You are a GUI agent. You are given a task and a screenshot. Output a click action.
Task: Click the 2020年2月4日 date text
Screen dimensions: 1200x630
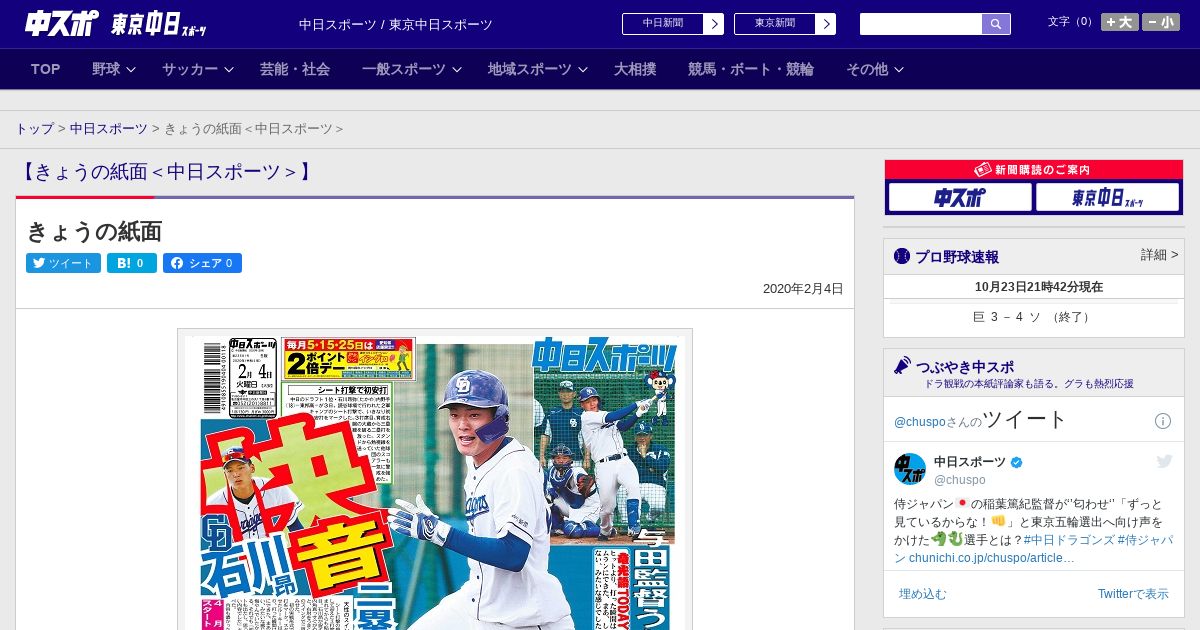tap(803, 289)
